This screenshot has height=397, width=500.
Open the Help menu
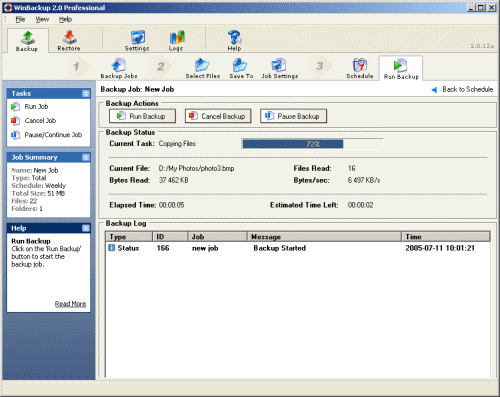coord(65,19)
